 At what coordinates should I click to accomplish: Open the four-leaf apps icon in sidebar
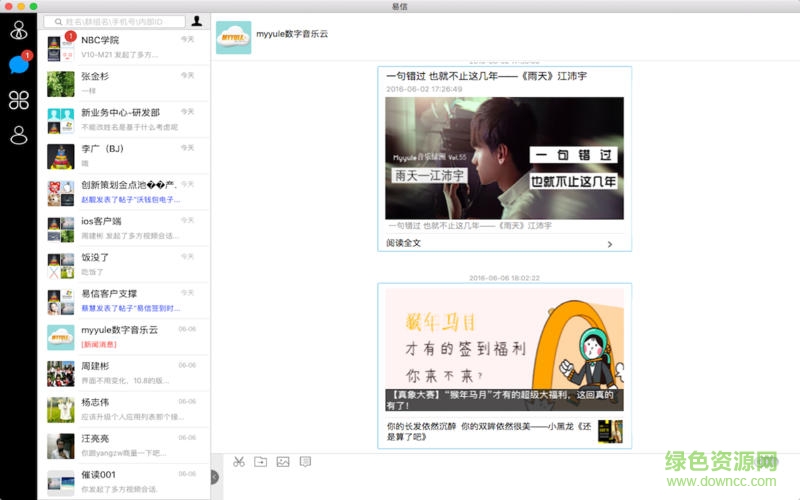coord(18,100)
